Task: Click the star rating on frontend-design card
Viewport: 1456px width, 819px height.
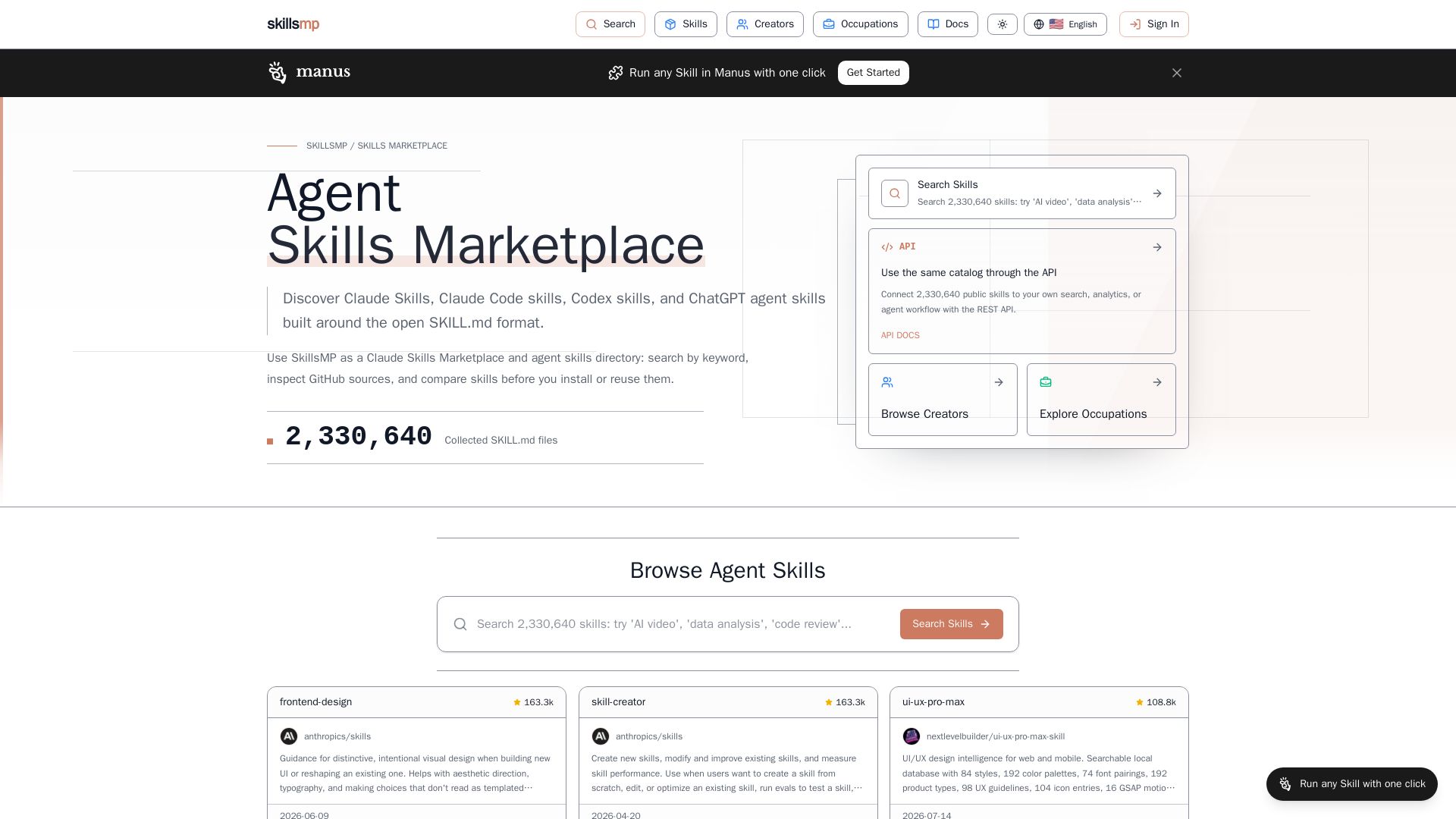Action: (x=533, y=702)
